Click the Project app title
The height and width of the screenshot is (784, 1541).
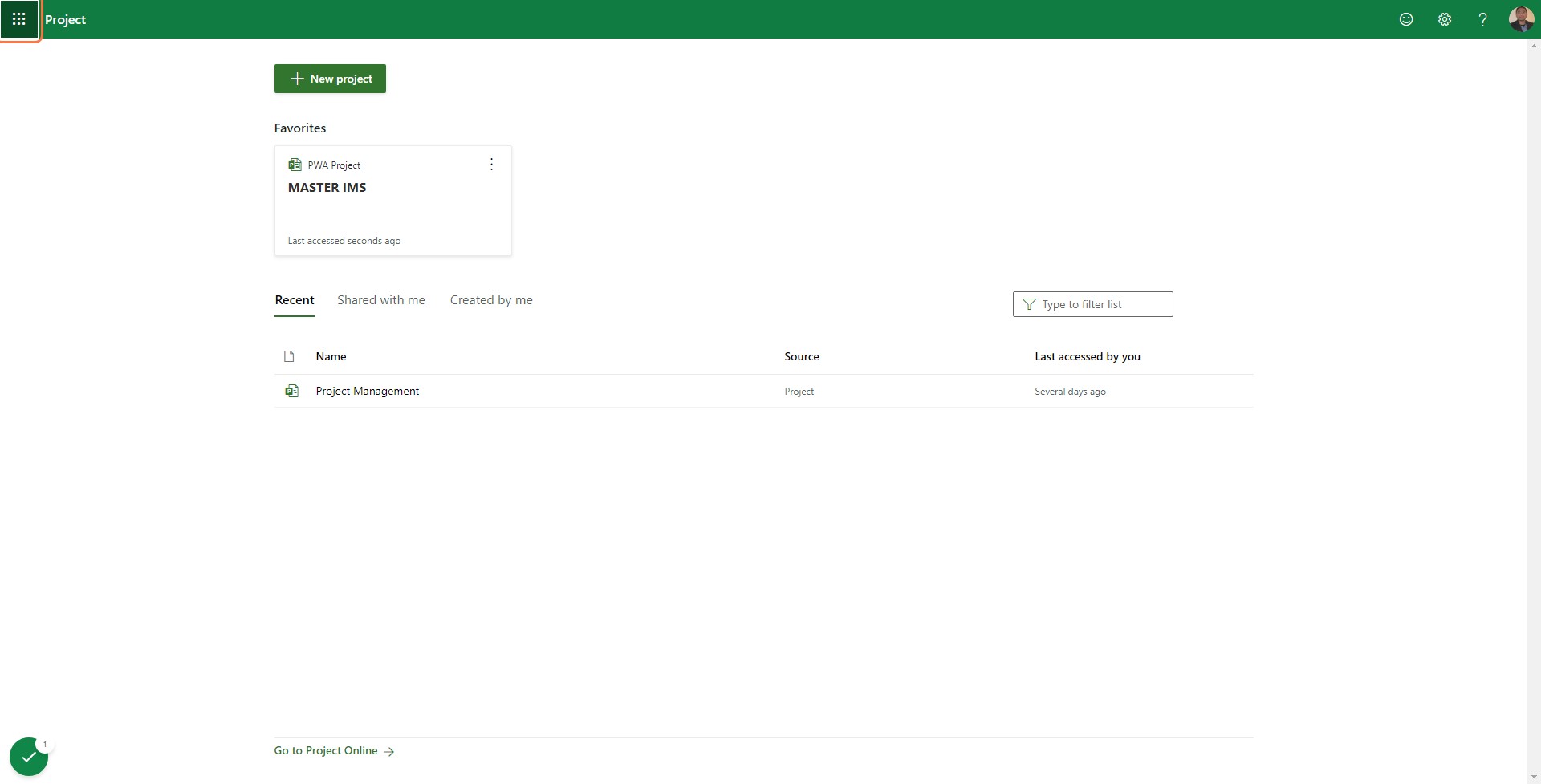click(65, 19)
